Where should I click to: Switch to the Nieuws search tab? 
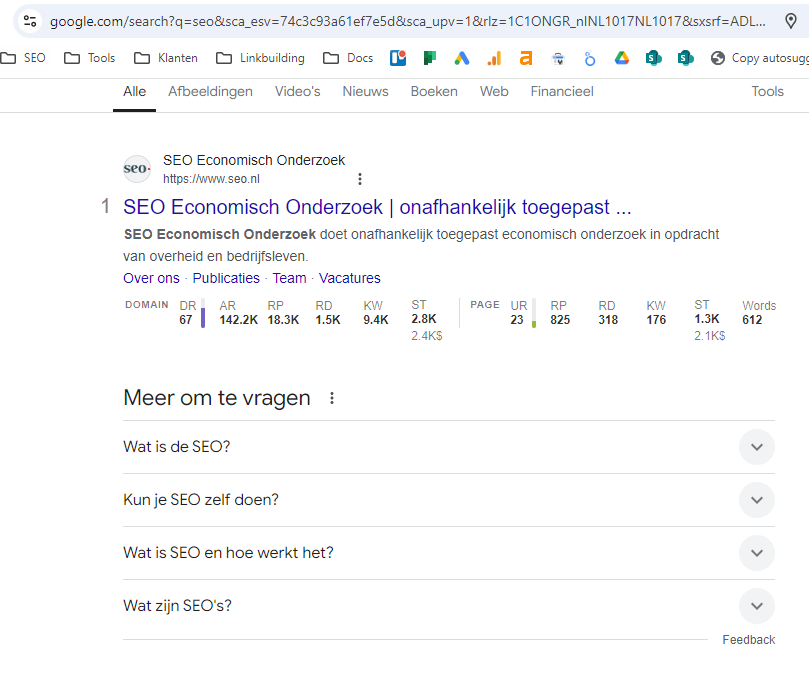point(365,92)
